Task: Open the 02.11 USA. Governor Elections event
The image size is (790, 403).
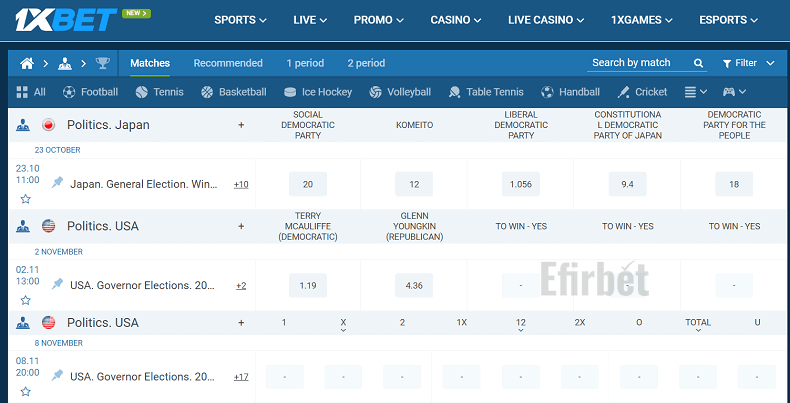Action: pos(143,286)
